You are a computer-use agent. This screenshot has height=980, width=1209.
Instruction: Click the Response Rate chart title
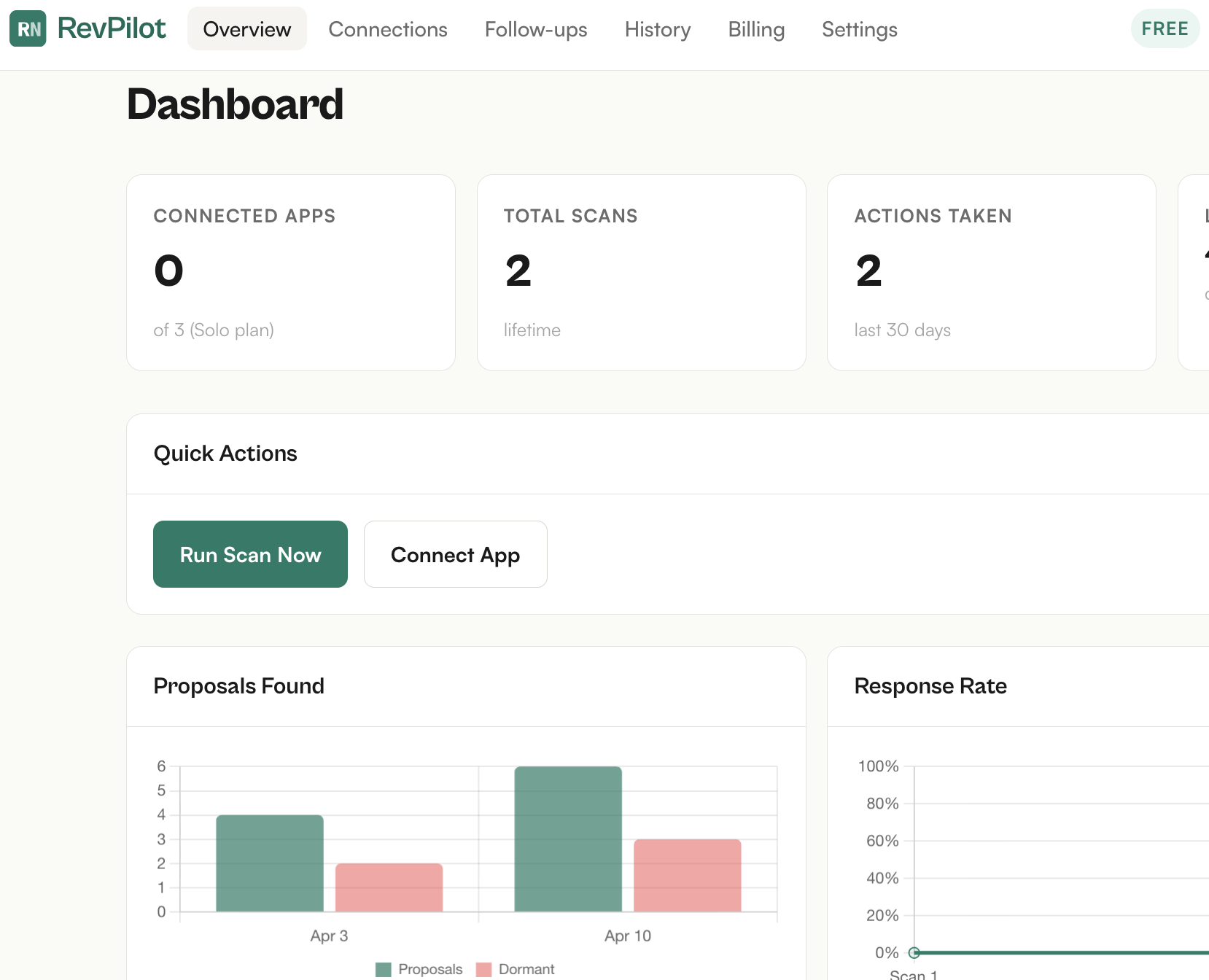point(930,686)
